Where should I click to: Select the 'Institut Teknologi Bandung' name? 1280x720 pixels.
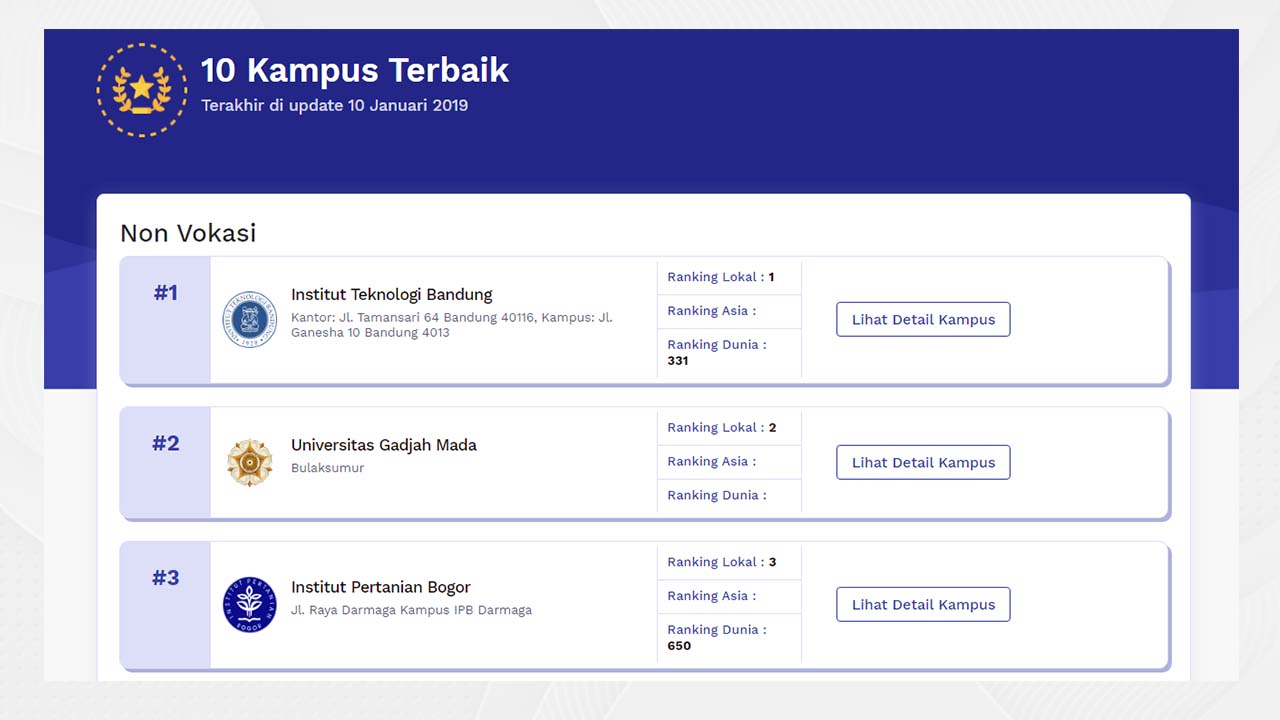392,294
